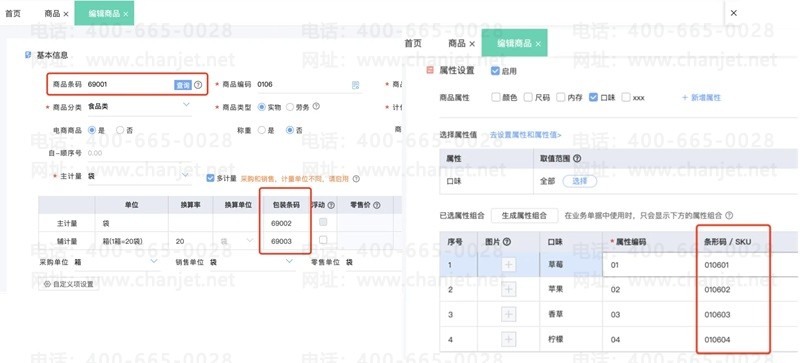The height and width of the screenshot is (363, 800).
Task: Check the 内存 attribute checkbox
Action: coord(560,97)
